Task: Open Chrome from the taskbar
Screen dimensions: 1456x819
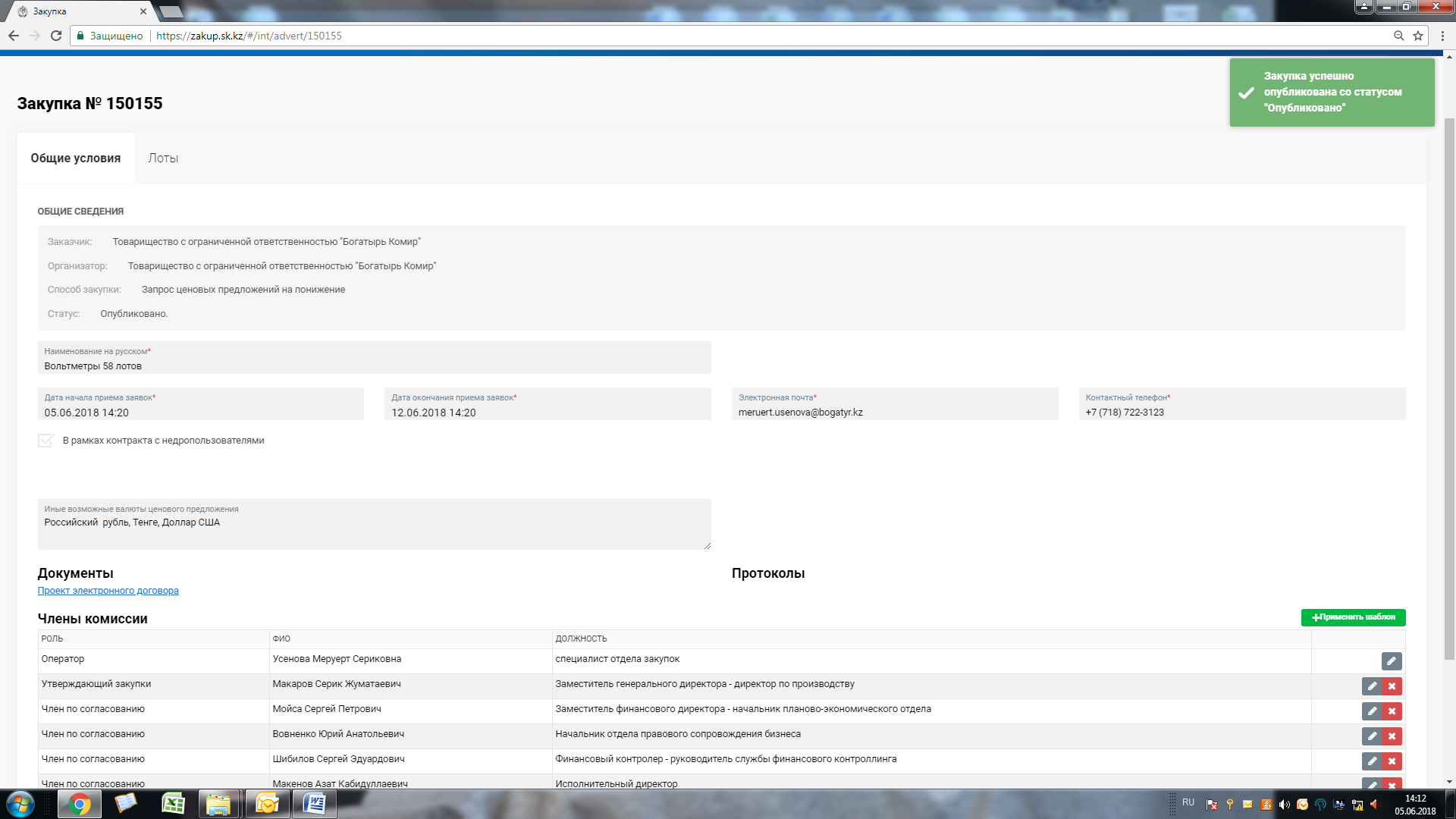Action: 79,804
